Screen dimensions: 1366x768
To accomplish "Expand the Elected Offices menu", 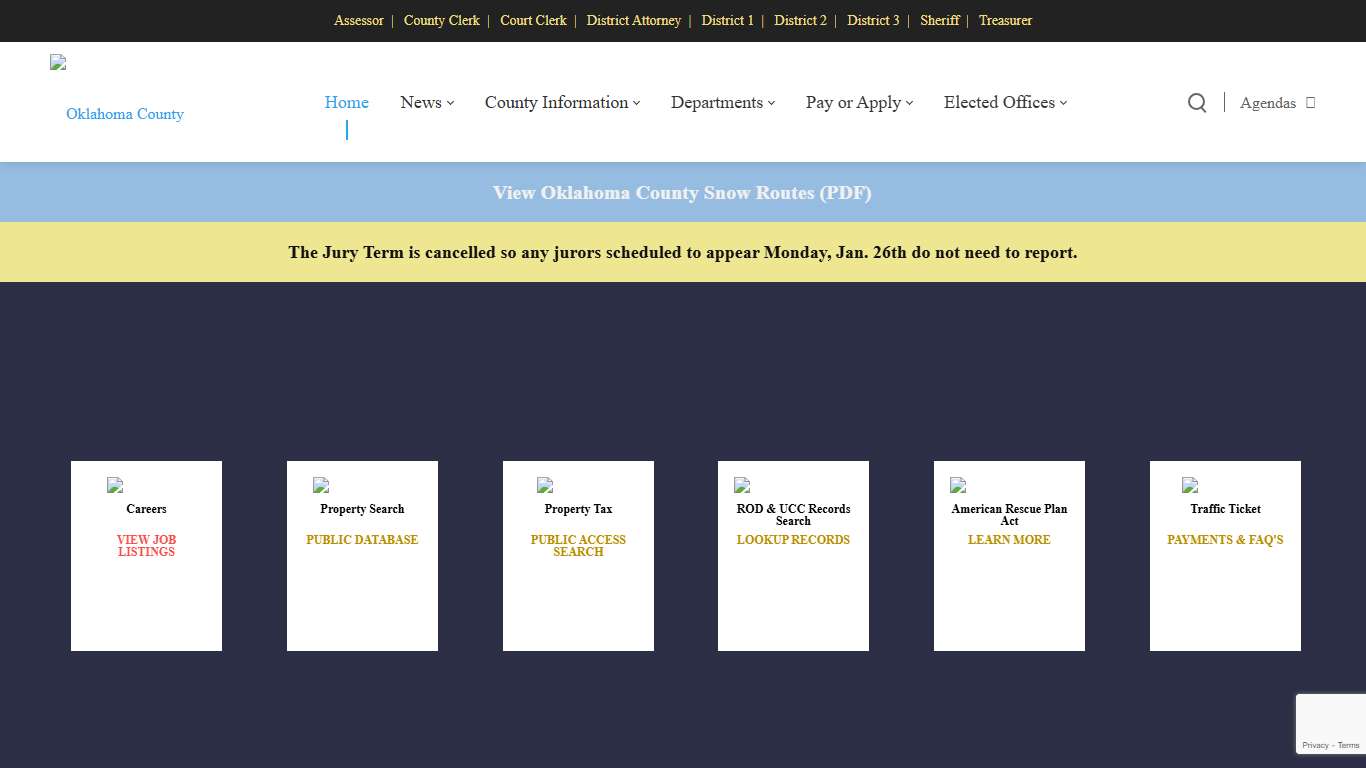I will (x=1005, y=102).
